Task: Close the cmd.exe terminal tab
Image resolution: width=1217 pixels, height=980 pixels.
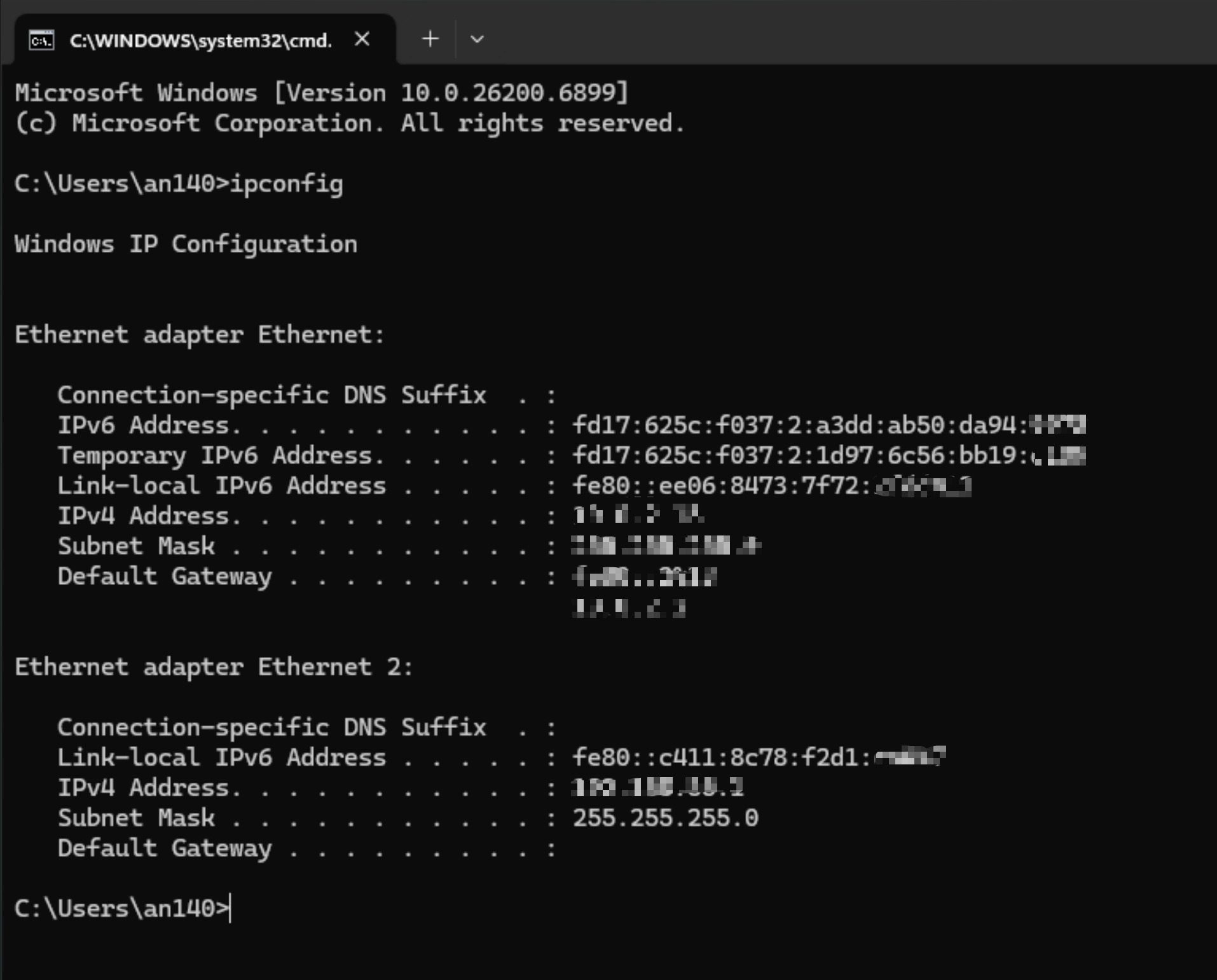Action: click(x=362, y=39)
